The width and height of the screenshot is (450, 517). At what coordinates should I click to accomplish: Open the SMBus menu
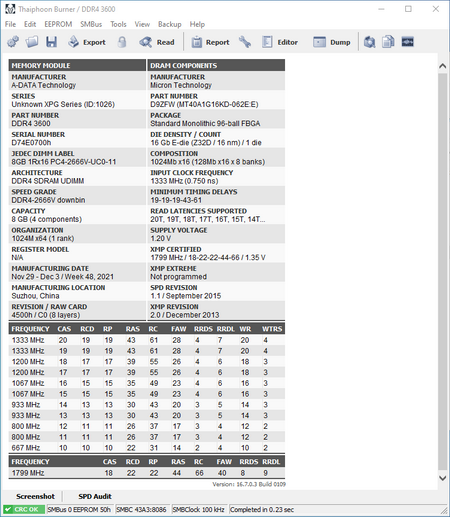point(91,24)
